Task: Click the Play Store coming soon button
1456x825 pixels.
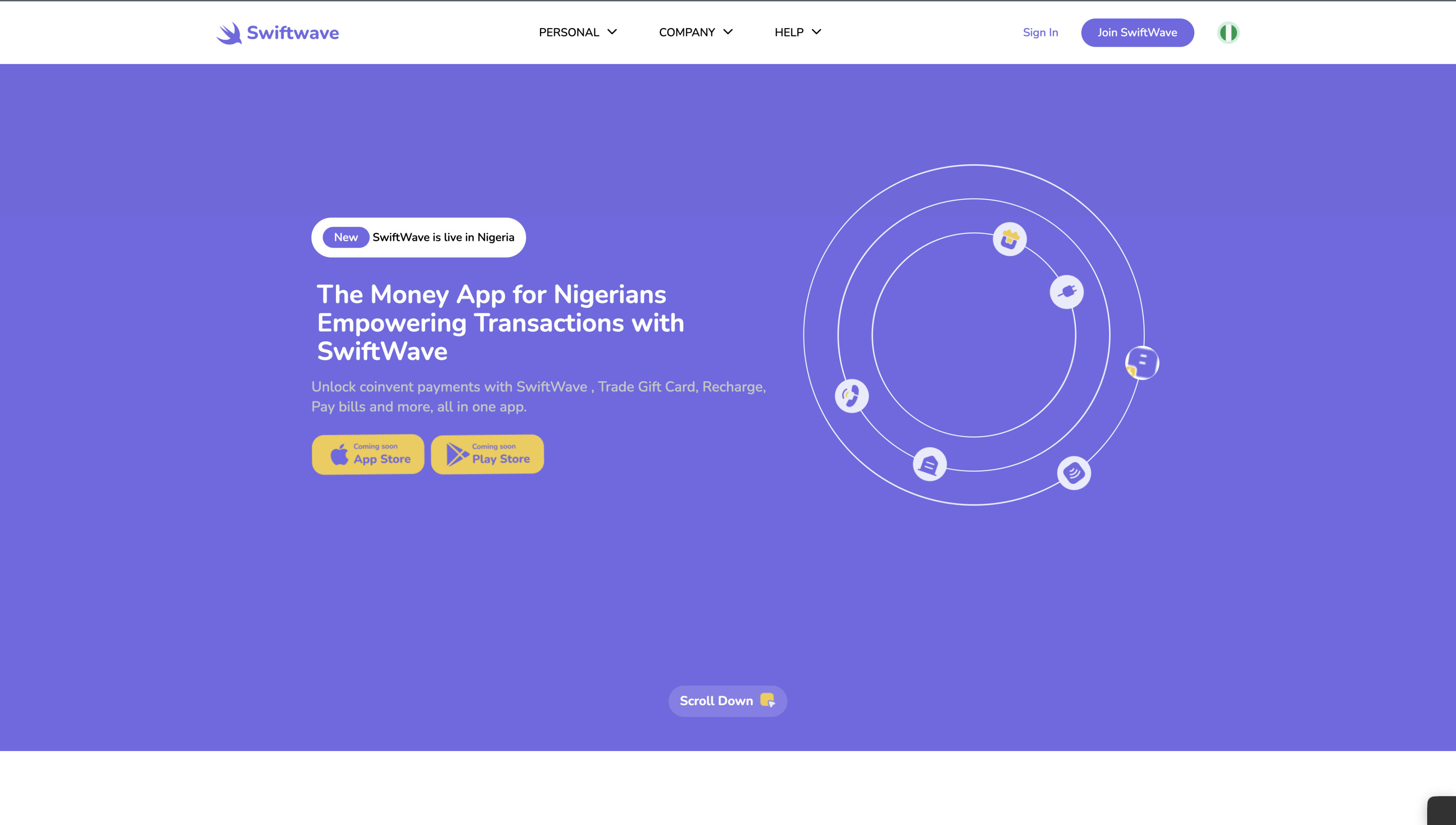Action: [487, 454]
